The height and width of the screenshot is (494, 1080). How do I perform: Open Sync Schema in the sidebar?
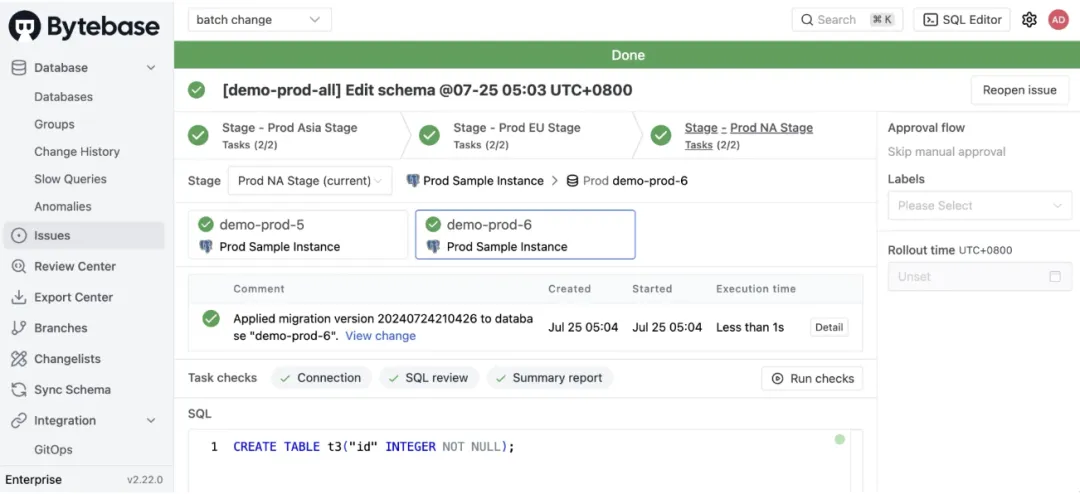click(x=72, y=390)
